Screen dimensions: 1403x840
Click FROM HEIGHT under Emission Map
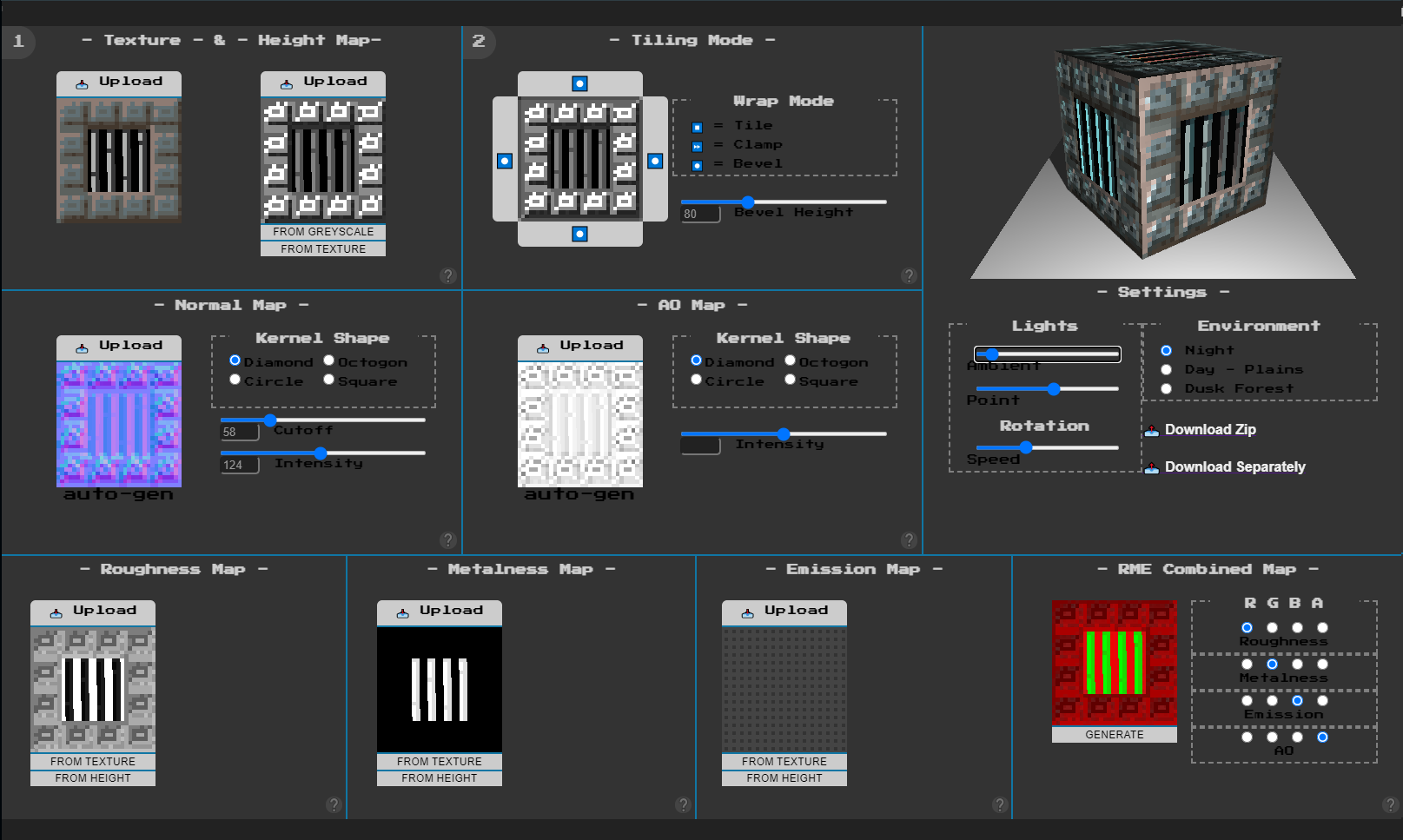784,778
